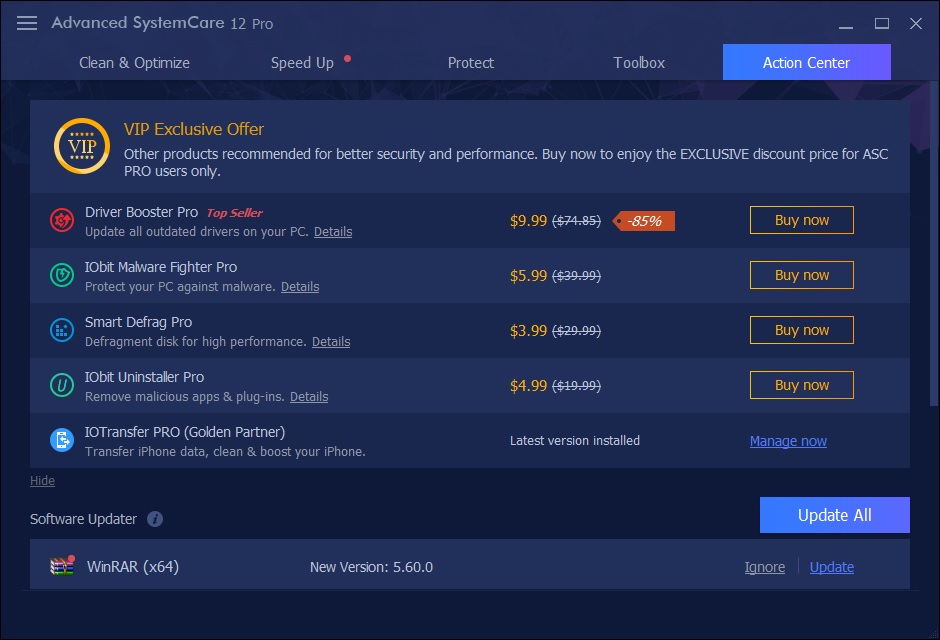This screenshot has height=640, width=940.
Task: Open the Speed Up tab
Action: [x=302, y=62]
